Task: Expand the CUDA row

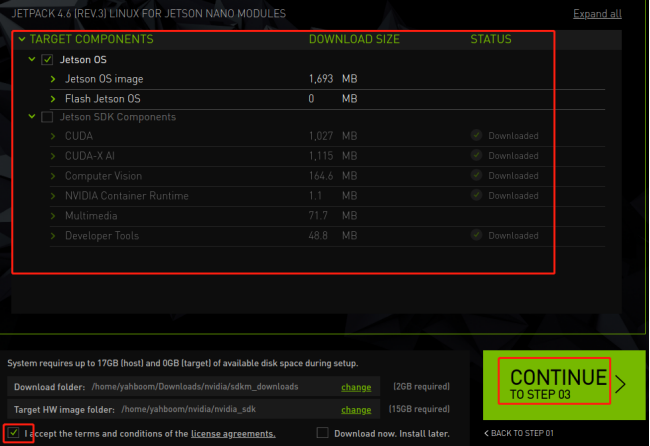Action: [x=53, y=136]
